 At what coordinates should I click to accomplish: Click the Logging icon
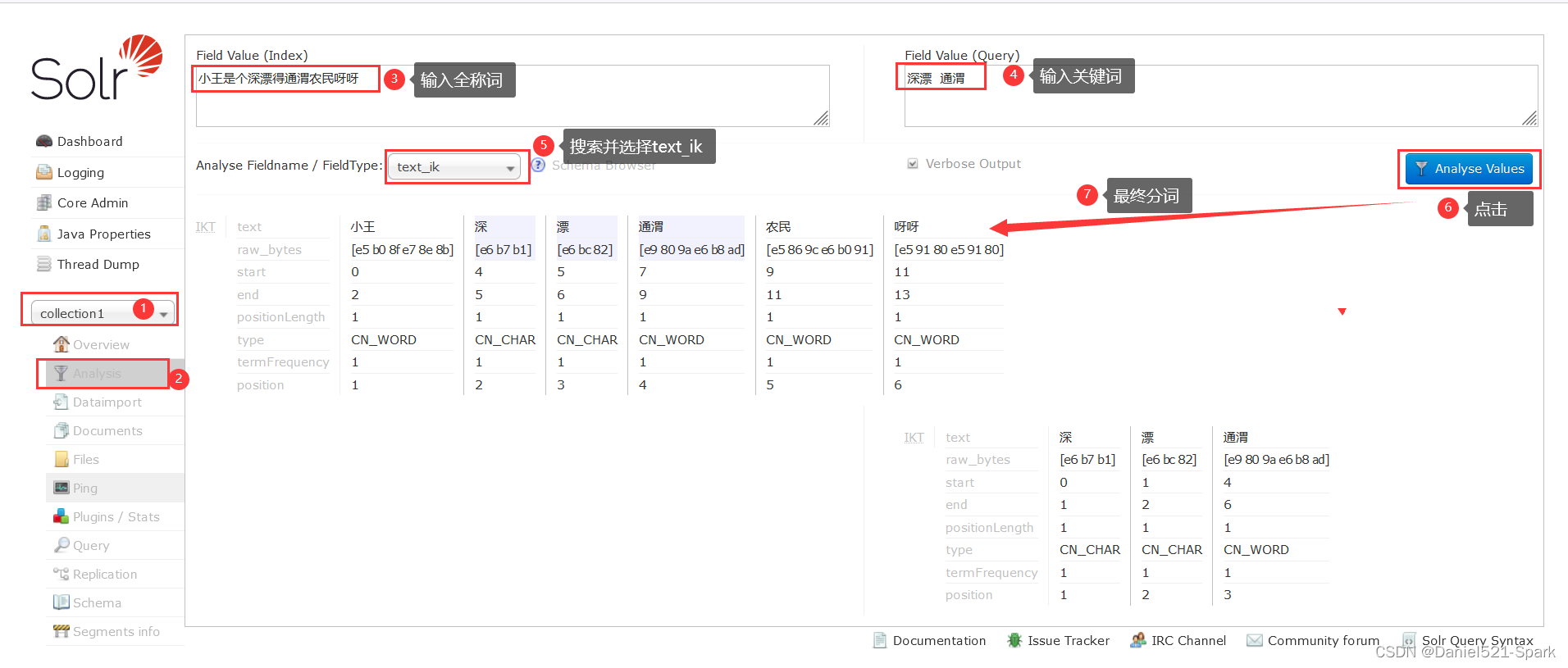coord(43,172)
